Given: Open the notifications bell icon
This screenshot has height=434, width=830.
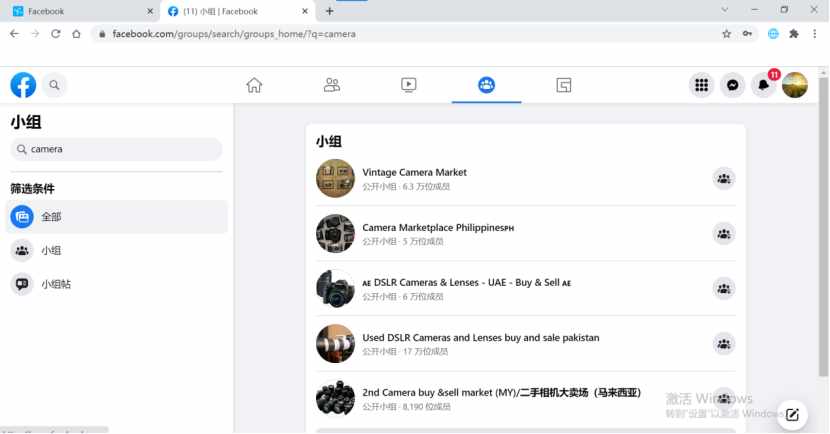Looking at the screenshot, I should [763, 85].
